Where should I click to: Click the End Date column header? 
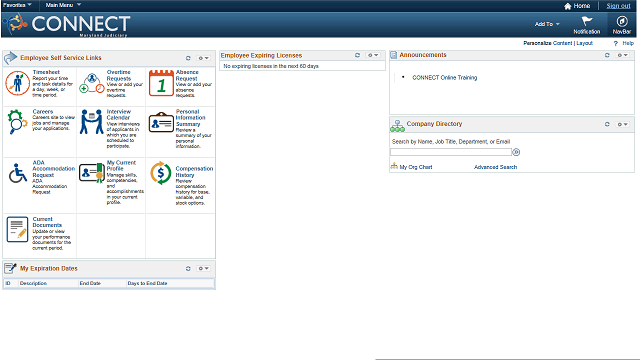(90, 283)
